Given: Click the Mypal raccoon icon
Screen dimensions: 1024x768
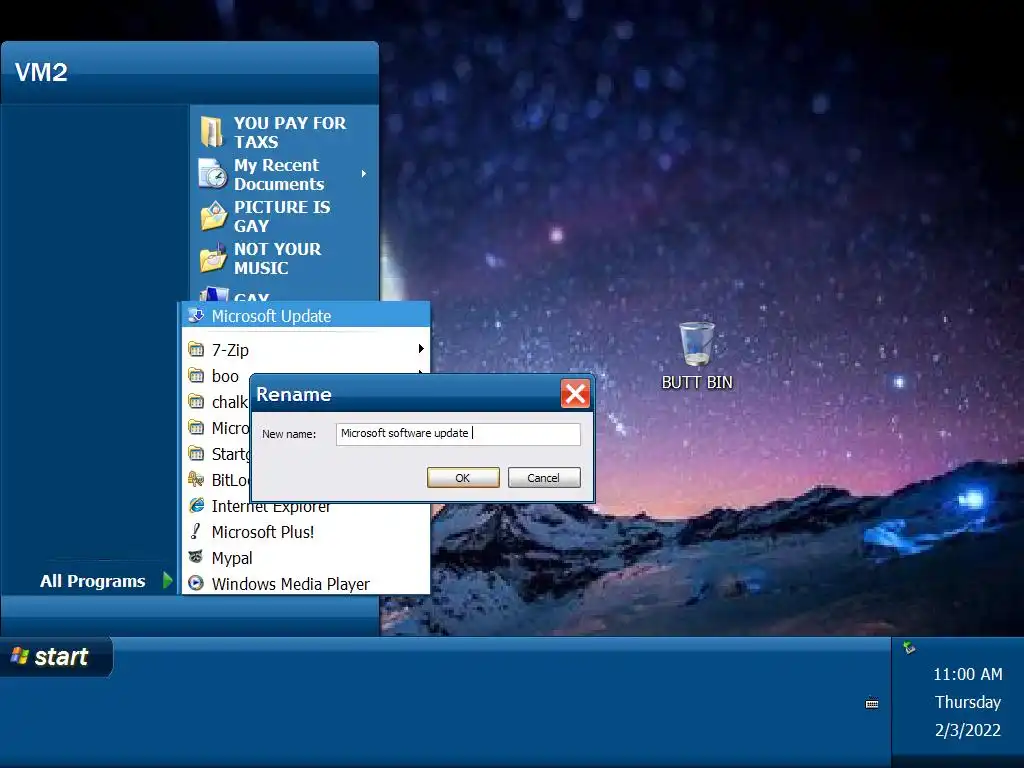Looking at the screenshot, I should click(196, 557).
